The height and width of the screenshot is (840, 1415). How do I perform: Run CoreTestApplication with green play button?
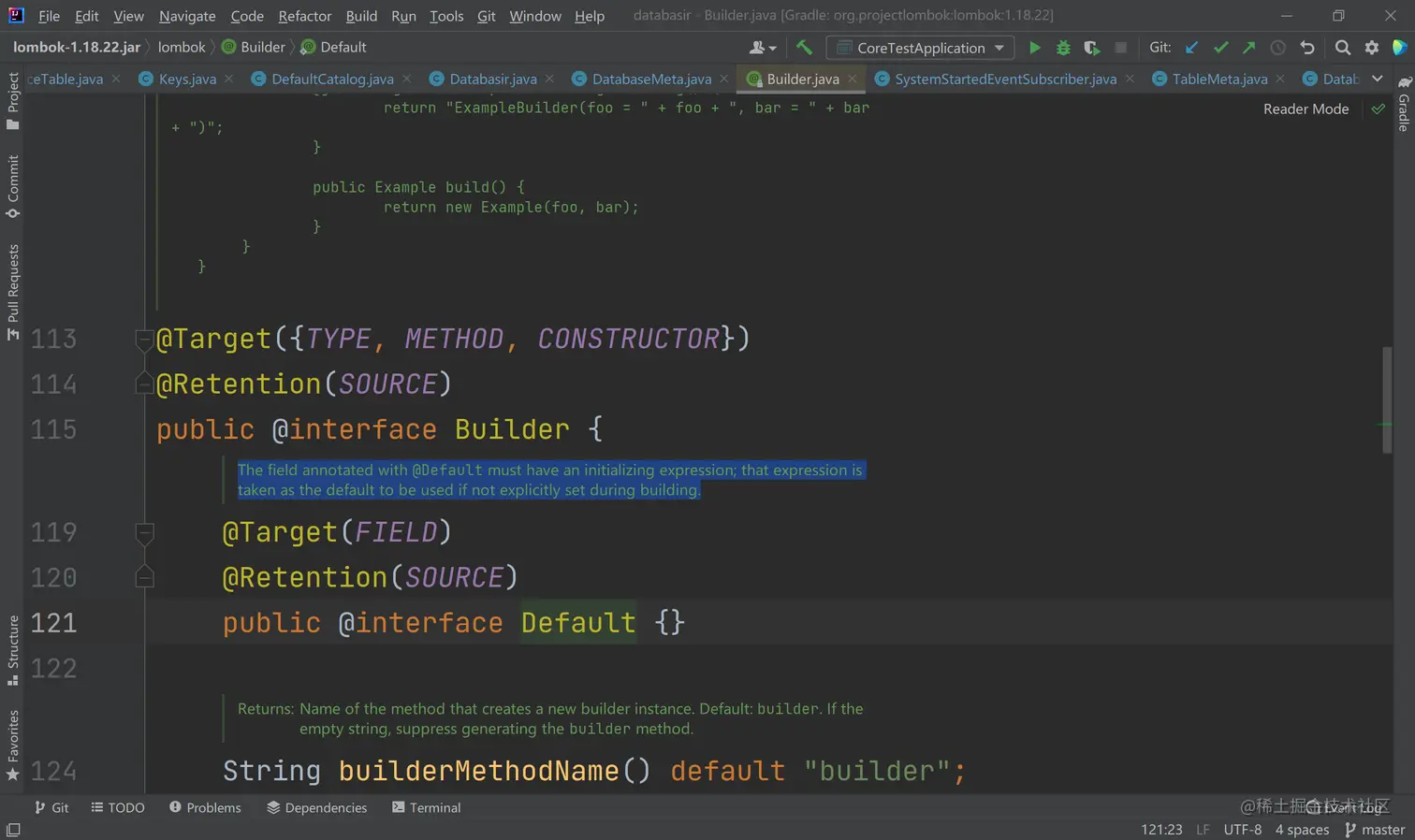point(1034,48)
